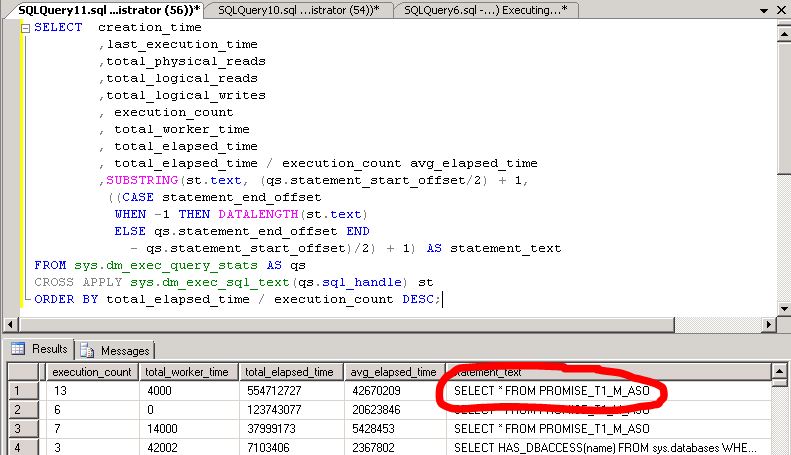
Task: Switch to SQLQuery6.sql Executing tab
Action: (x=485, y=10)
